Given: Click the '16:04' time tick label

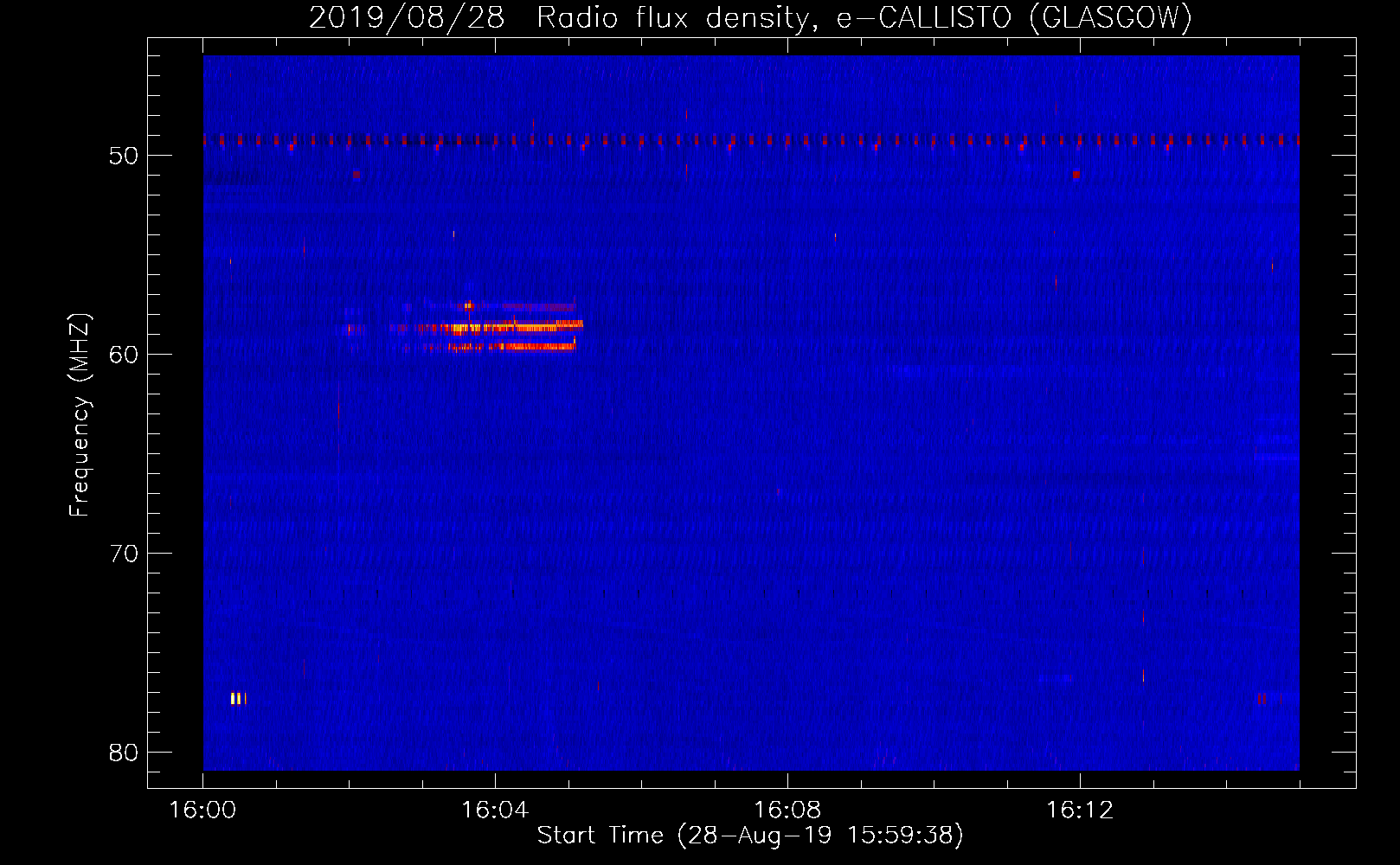Looking at the screenshot, I should [x=495, y=811].
